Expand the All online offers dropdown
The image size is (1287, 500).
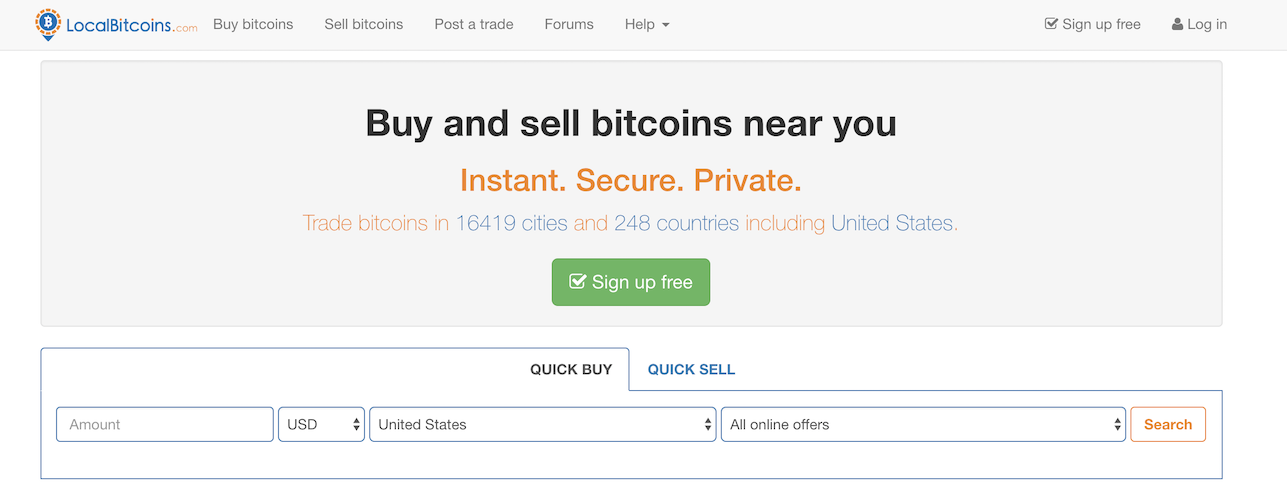point(923,424)
